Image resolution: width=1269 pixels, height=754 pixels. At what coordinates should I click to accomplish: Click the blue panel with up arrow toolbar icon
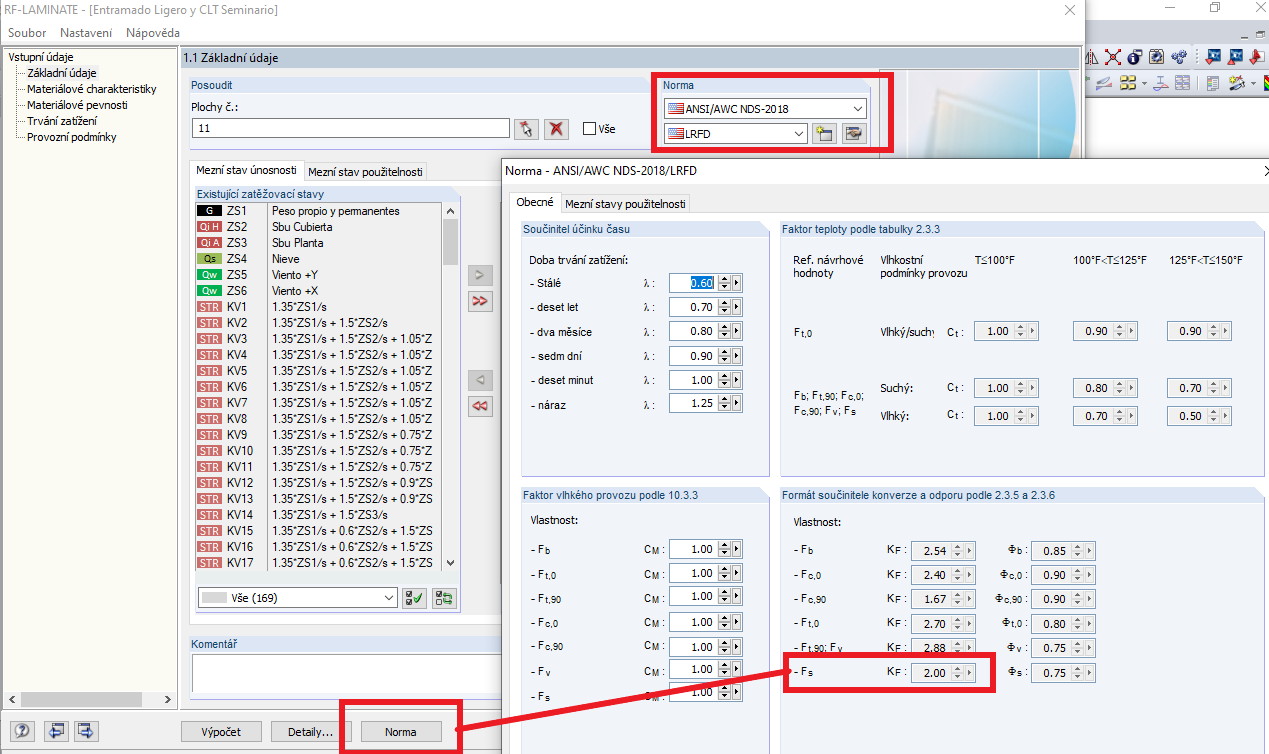click(x=1237, y=57)
